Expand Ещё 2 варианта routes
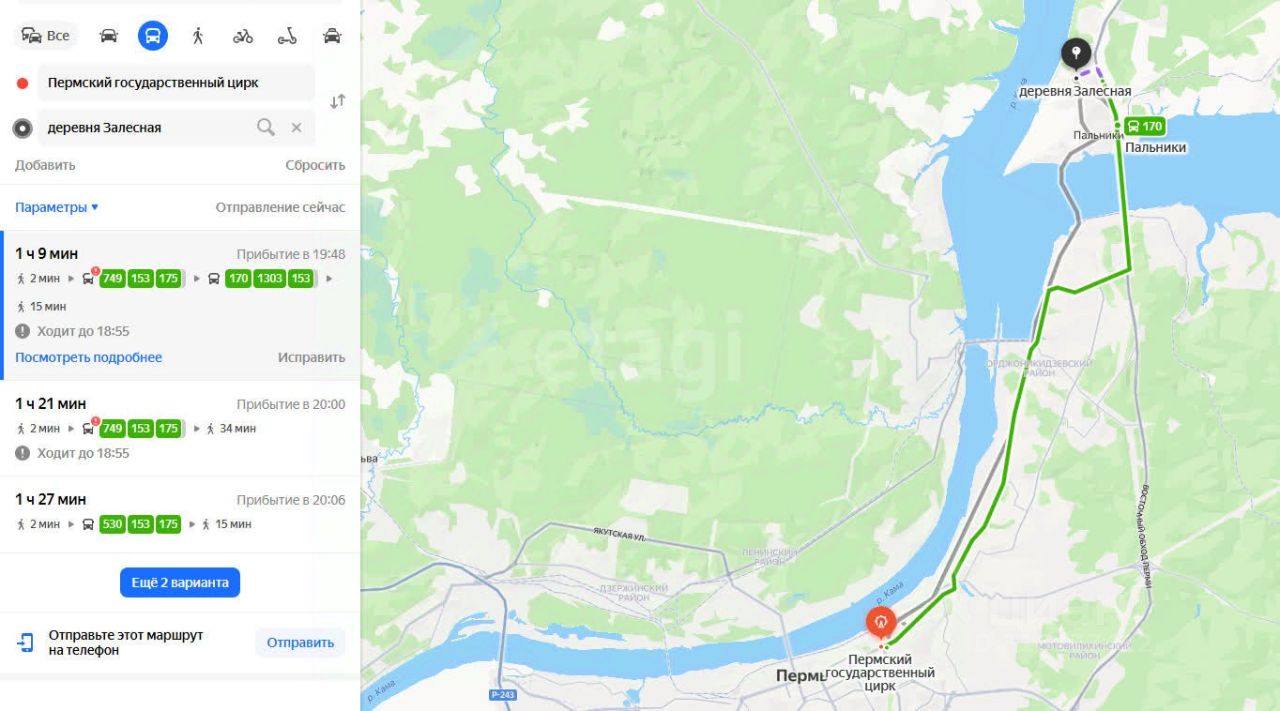 tap(180, 582)
